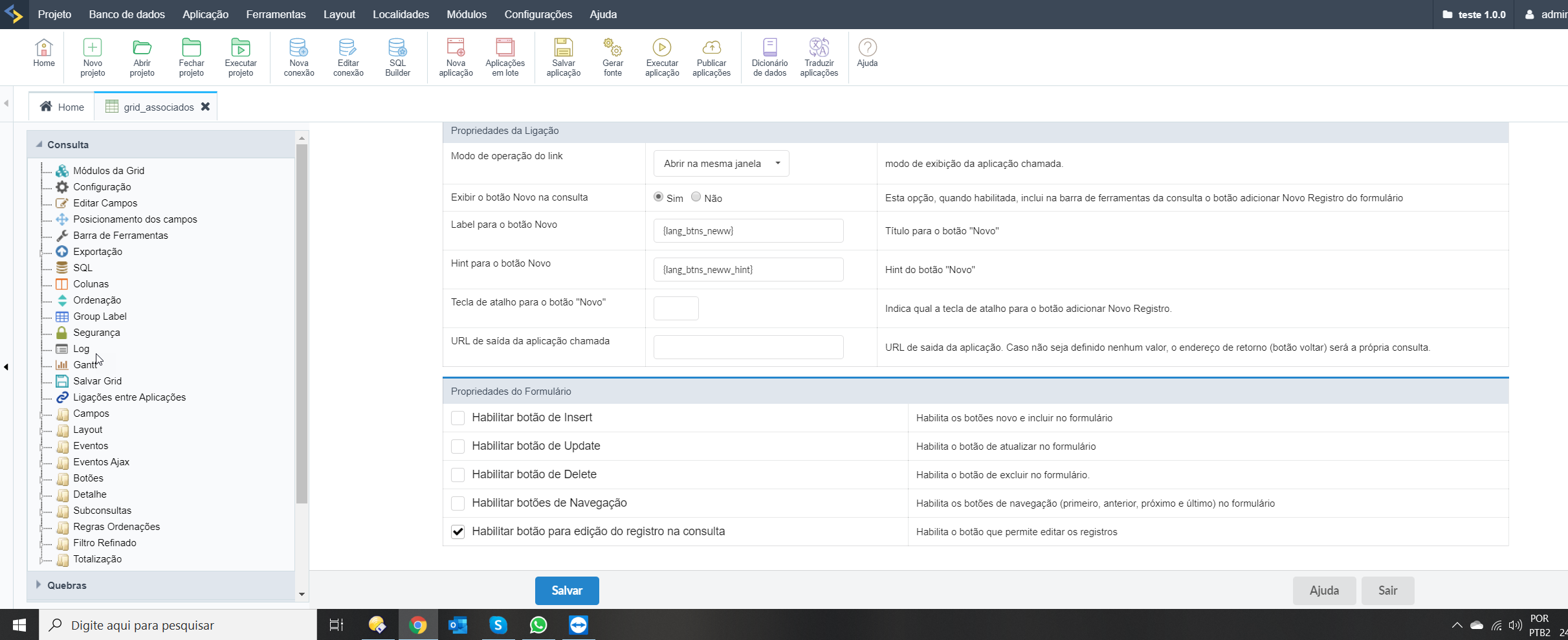The height and width of the screenshot is (640, 1568).
Task: Open the Banco de dados menu
Action: tap(127, 14)
